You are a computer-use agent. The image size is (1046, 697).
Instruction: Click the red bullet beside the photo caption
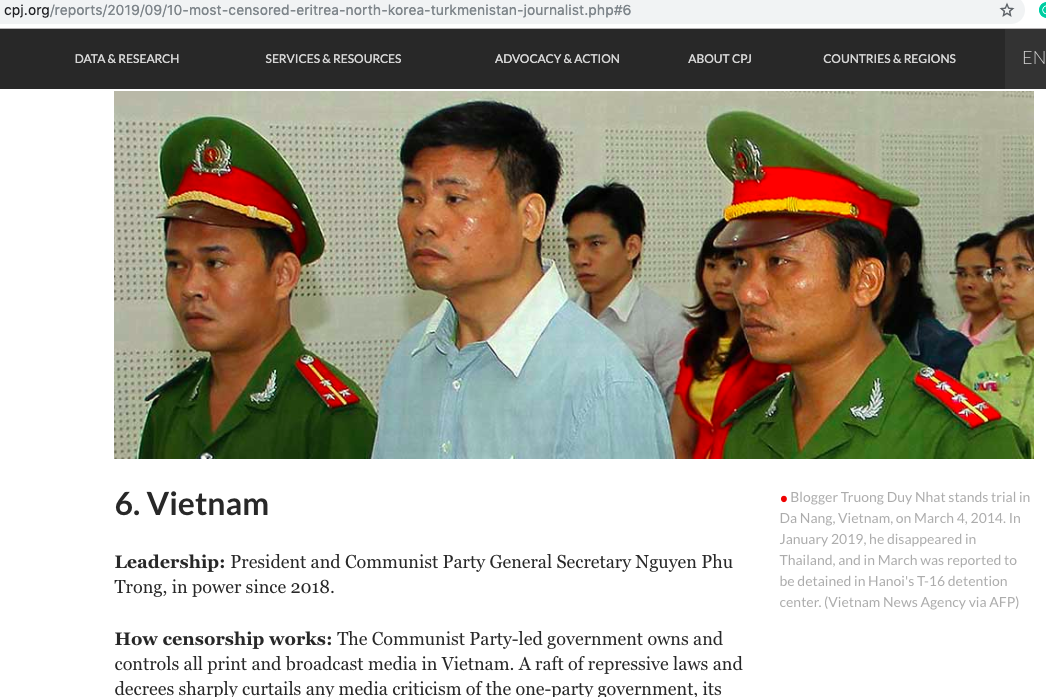coord(783,498)
